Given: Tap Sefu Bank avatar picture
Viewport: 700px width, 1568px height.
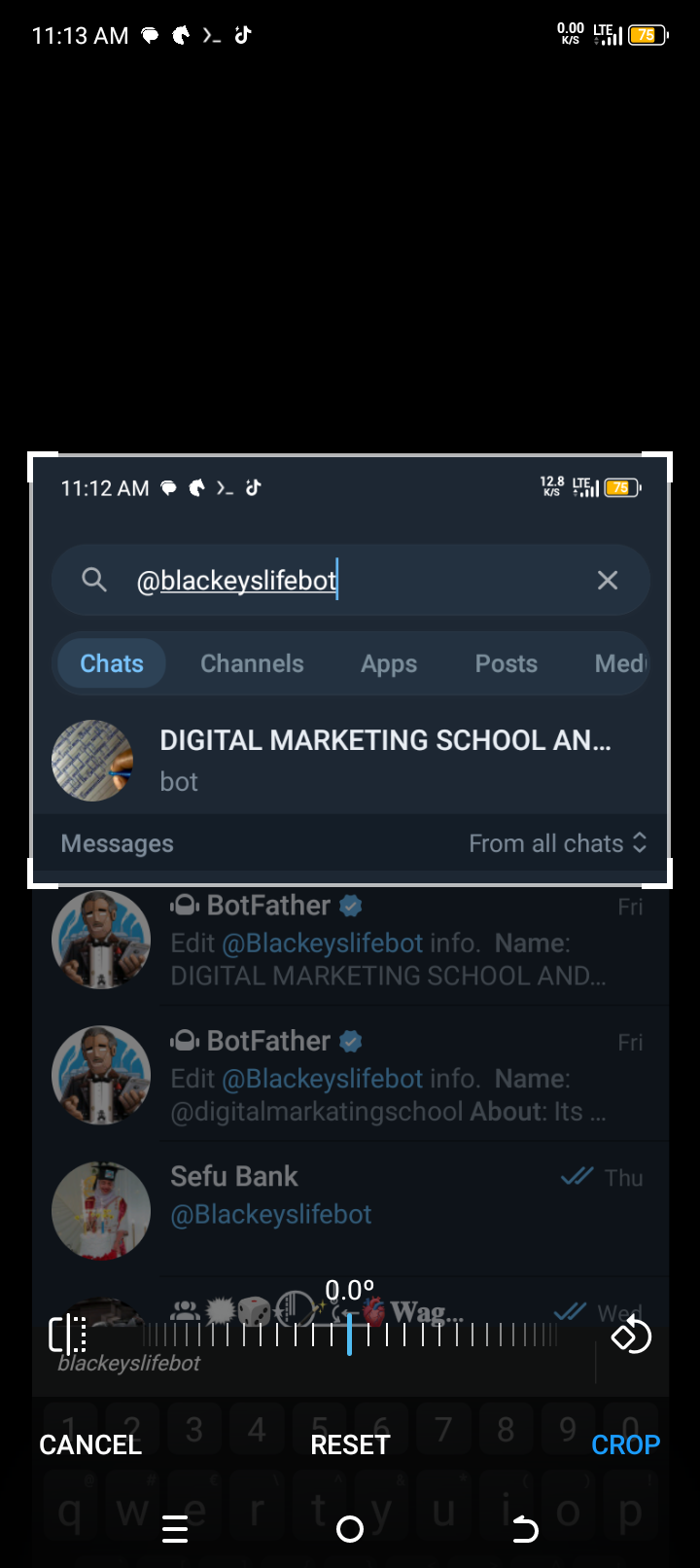Looking at the screenshot, I should click(x=101, y=1210).
